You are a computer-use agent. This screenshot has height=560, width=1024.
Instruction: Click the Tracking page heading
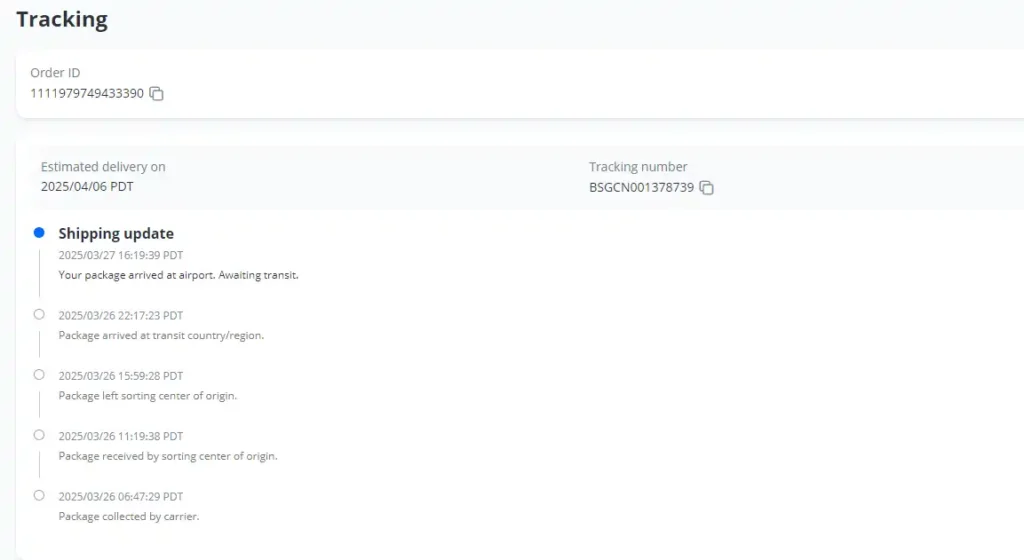pyautogui.click(x=62, y=20)
